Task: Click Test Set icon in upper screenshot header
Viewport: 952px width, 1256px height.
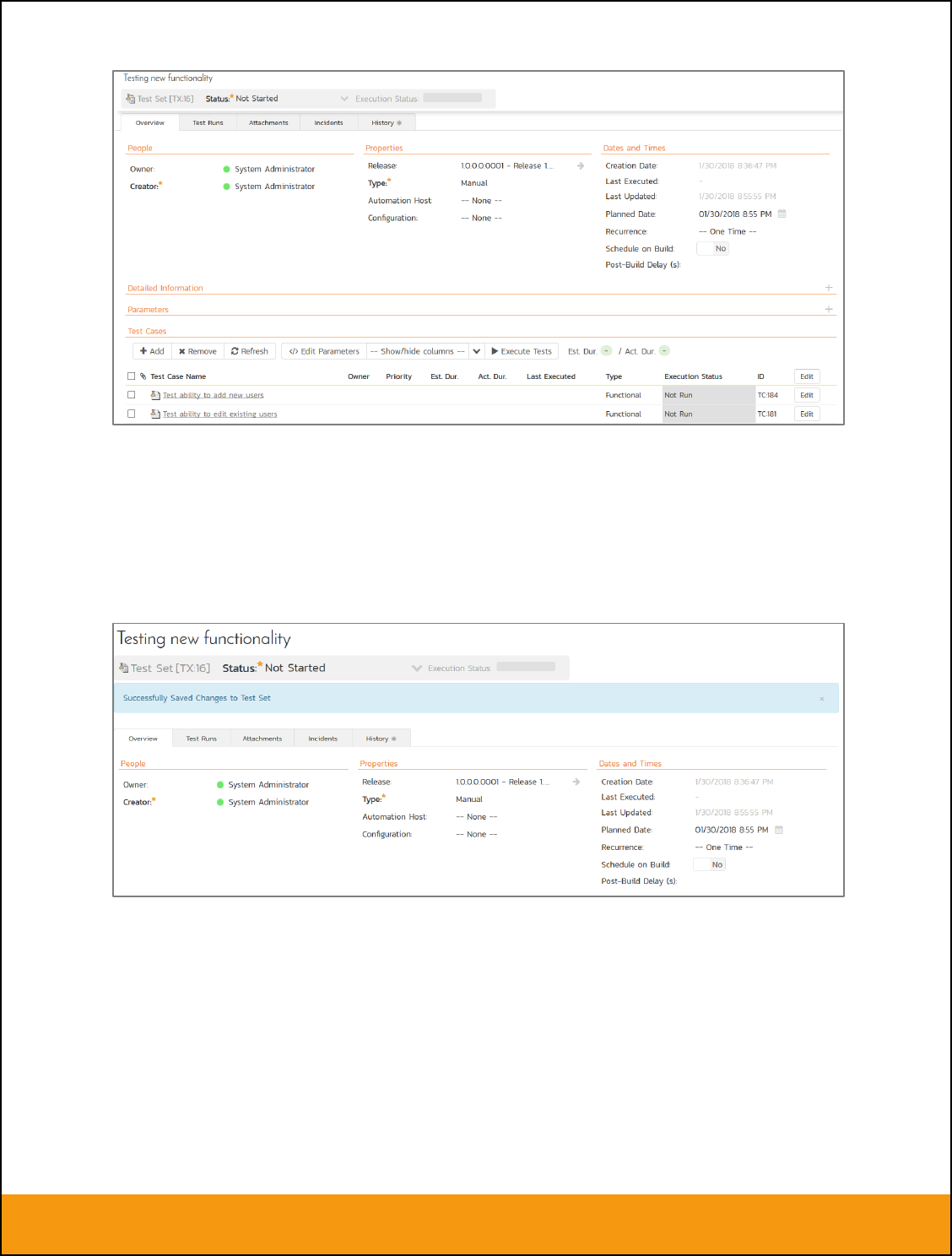Action: [x=131, y=99]
